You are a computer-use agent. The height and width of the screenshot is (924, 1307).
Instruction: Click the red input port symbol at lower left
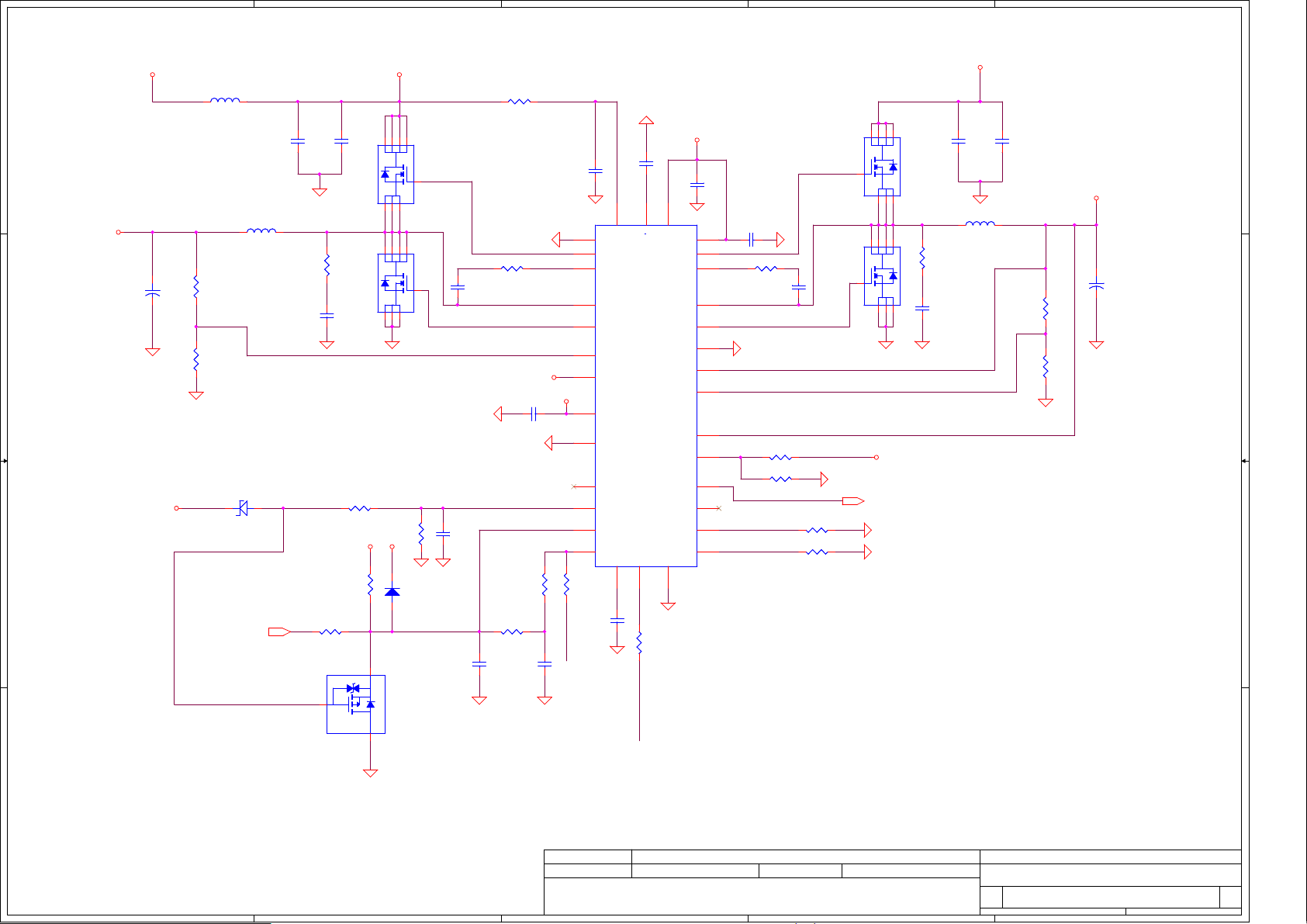tap(279, 632)
